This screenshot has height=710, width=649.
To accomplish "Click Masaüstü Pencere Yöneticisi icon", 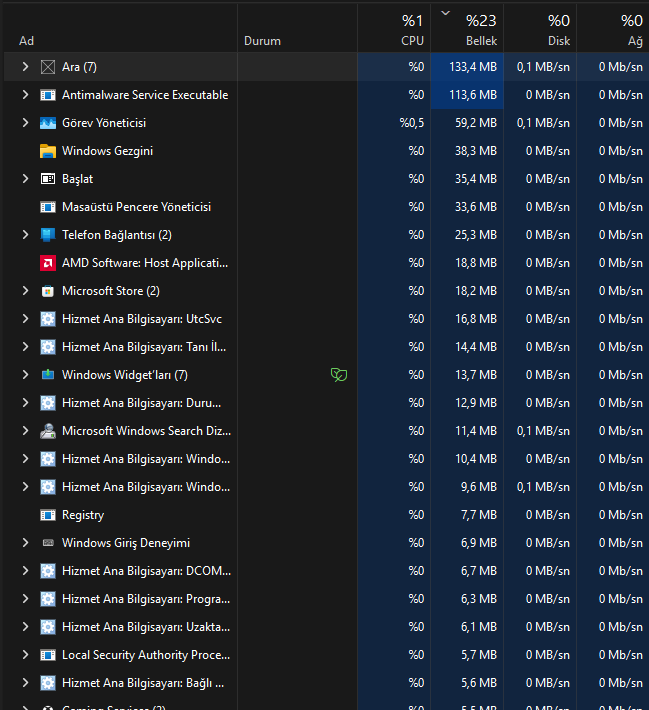I will [x=48, y=207].
